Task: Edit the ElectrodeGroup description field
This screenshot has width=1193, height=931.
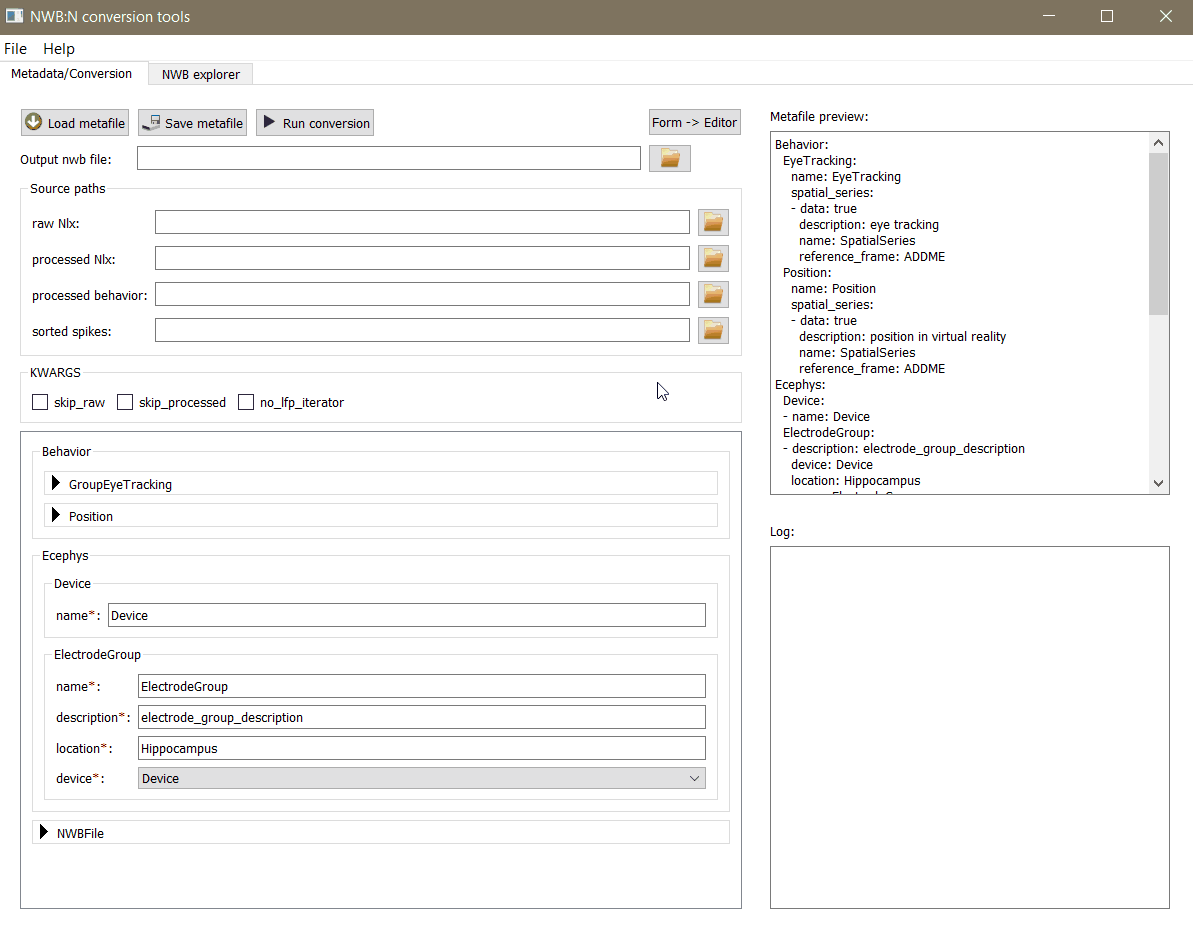Action: click(x=422, y=717)
